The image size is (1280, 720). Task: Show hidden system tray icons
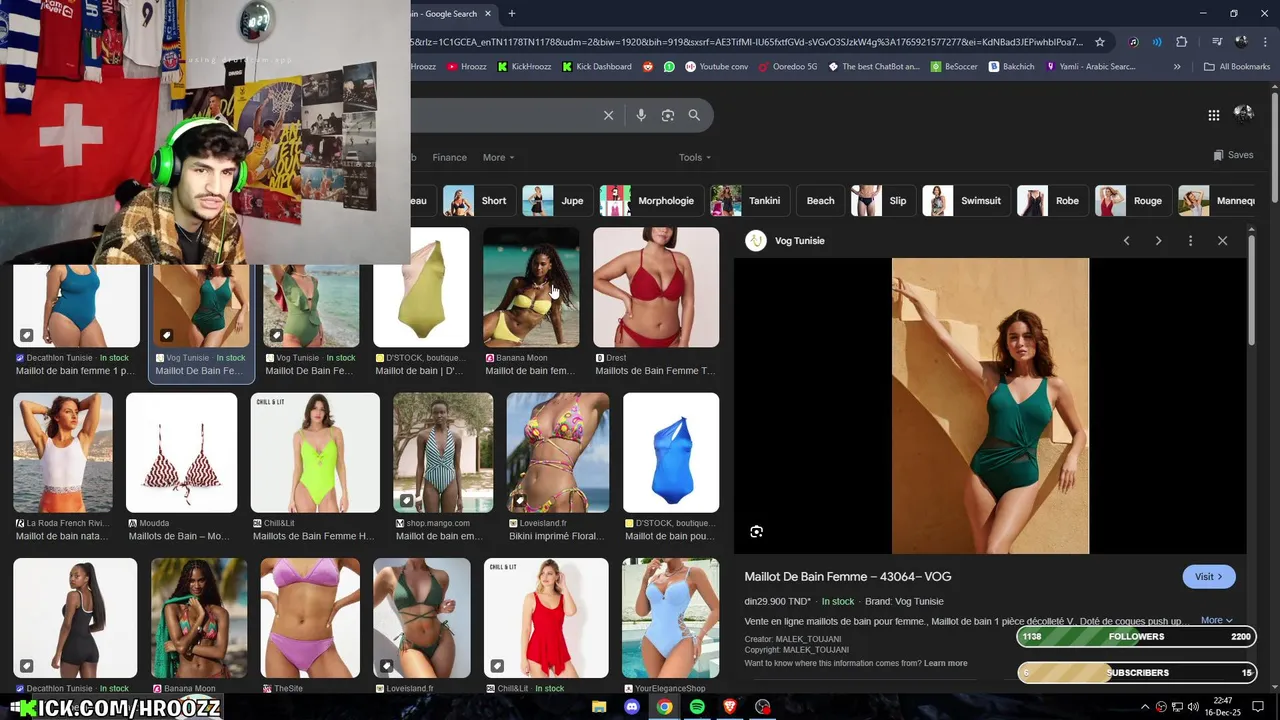[1145, 707]
